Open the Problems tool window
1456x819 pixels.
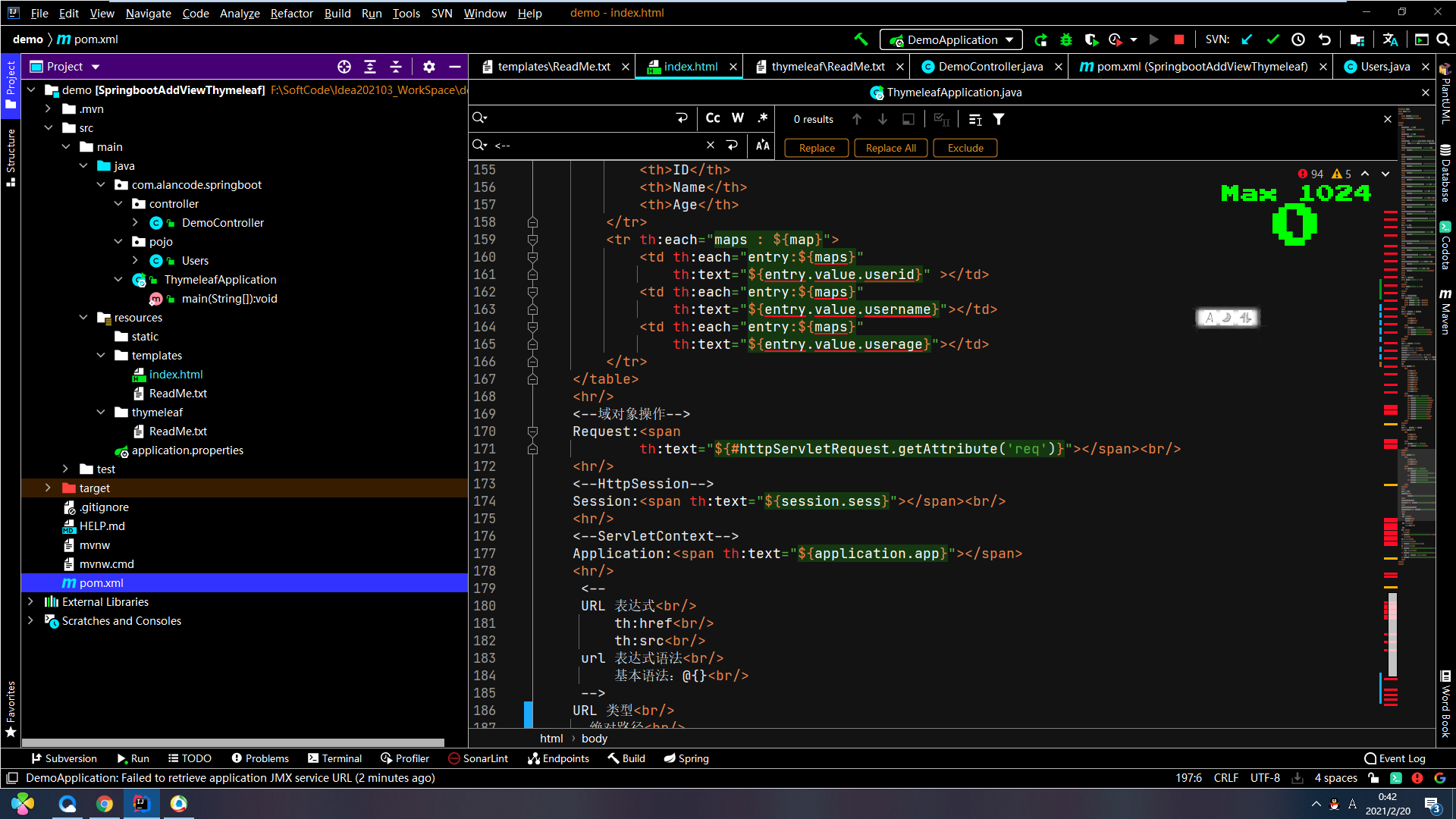(x=260, y=758)
